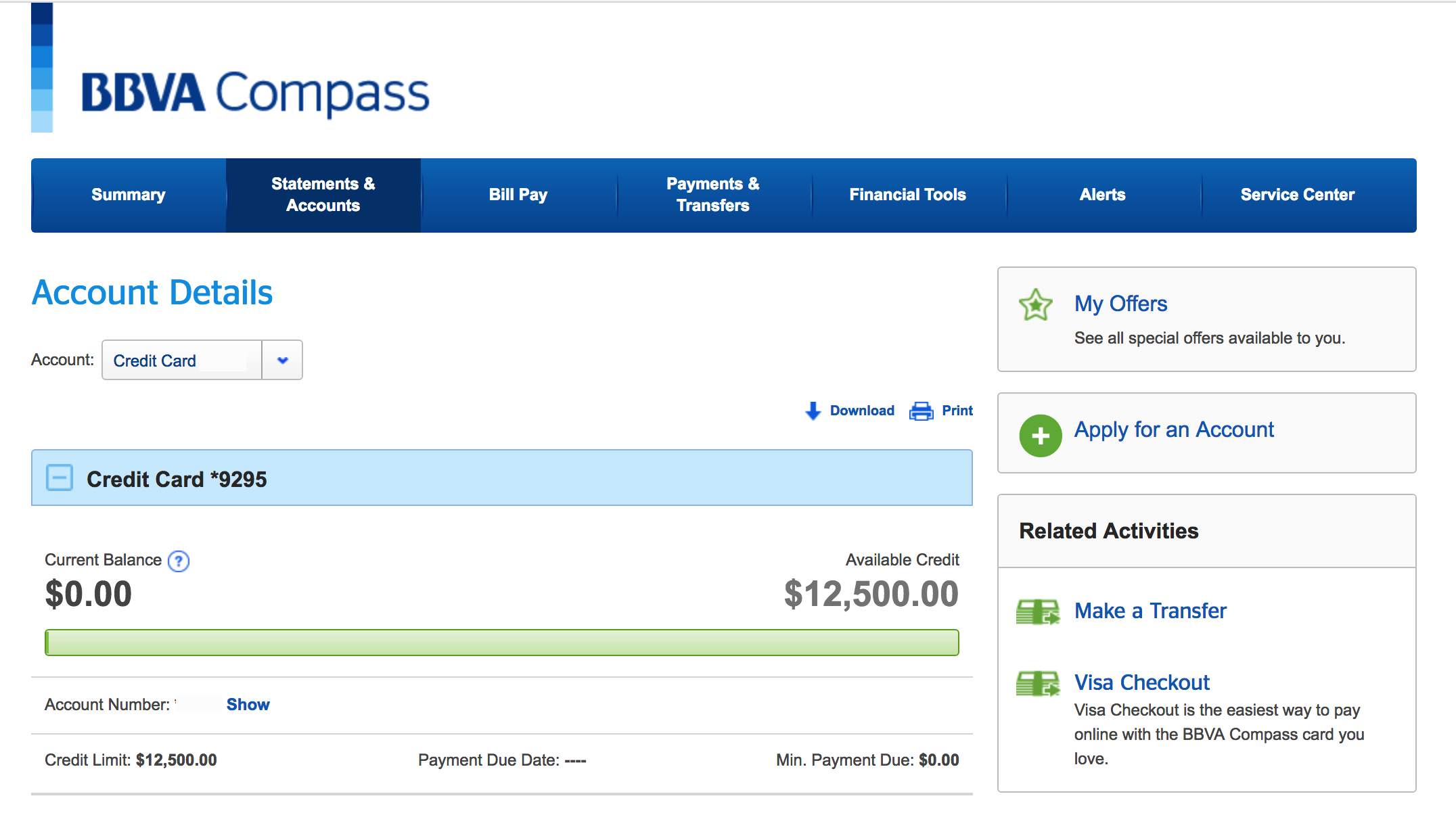Go to the Summary tab
Screen dimensions: 1456x813
click(x=129, y=195)
